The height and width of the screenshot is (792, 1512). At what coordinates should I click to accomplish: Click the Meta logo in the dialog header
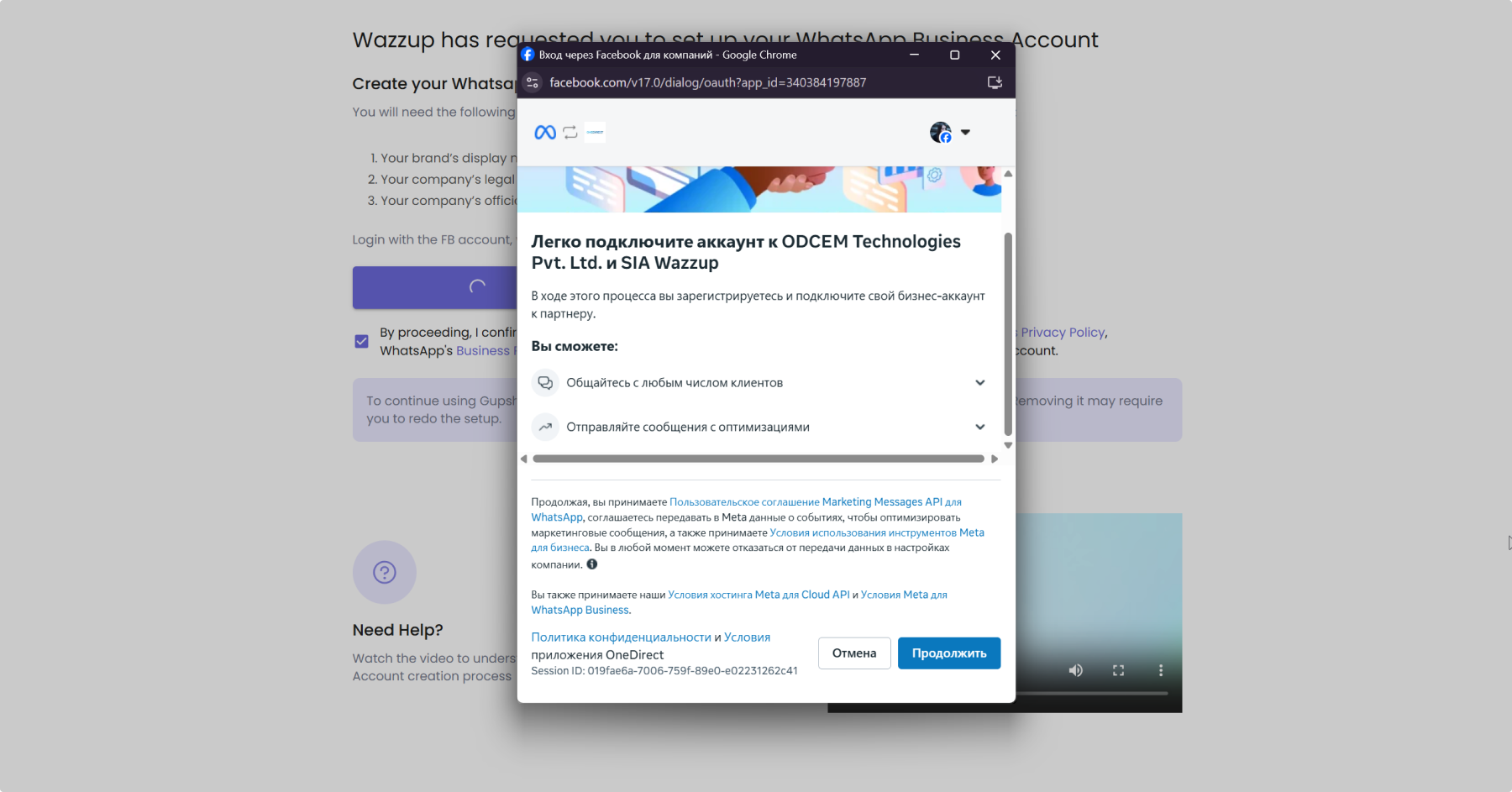point(545,132)
